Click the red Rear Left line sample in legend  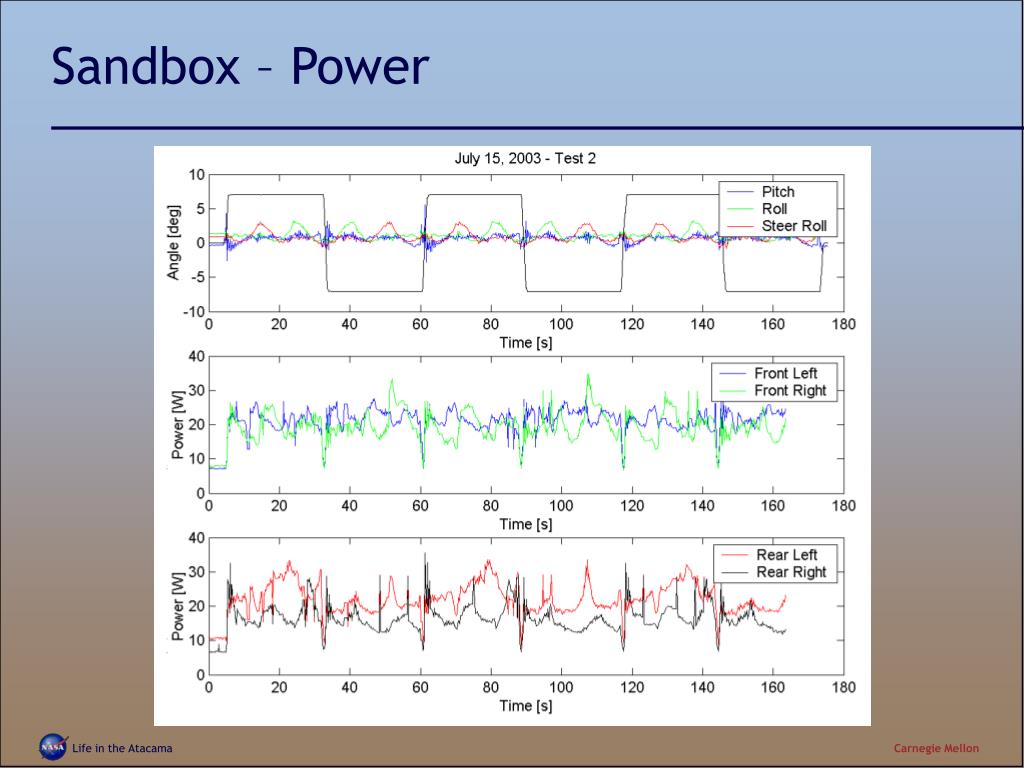pos(733,555)
